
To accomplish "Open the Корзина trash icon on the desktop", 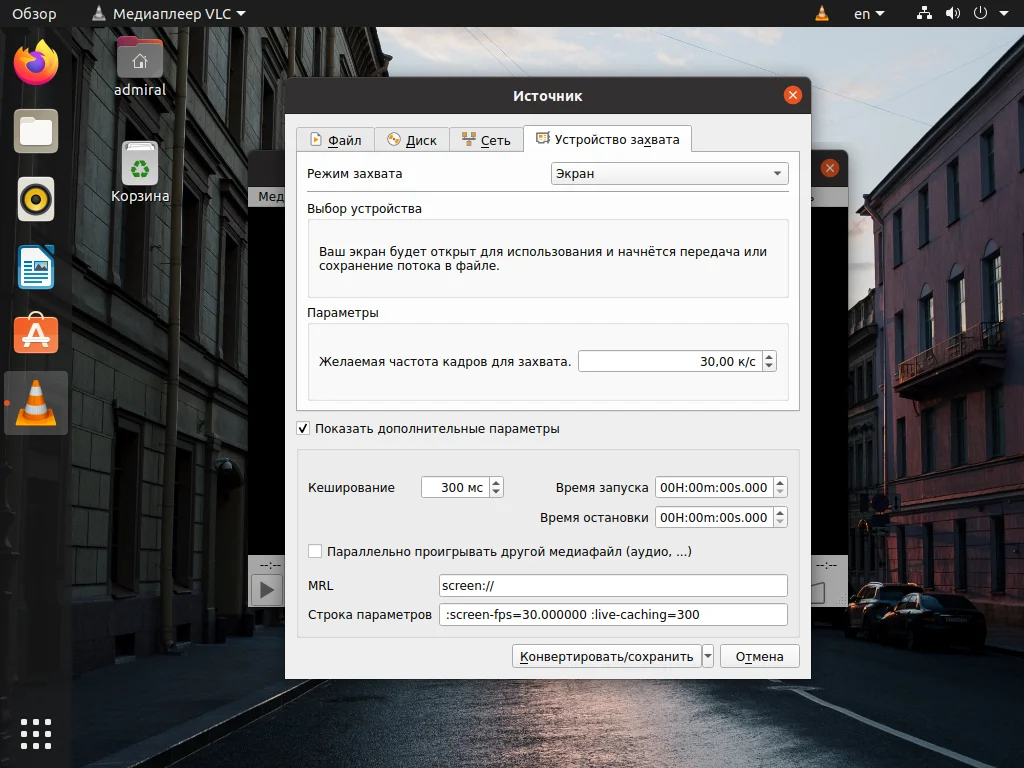I will (139, 162).
